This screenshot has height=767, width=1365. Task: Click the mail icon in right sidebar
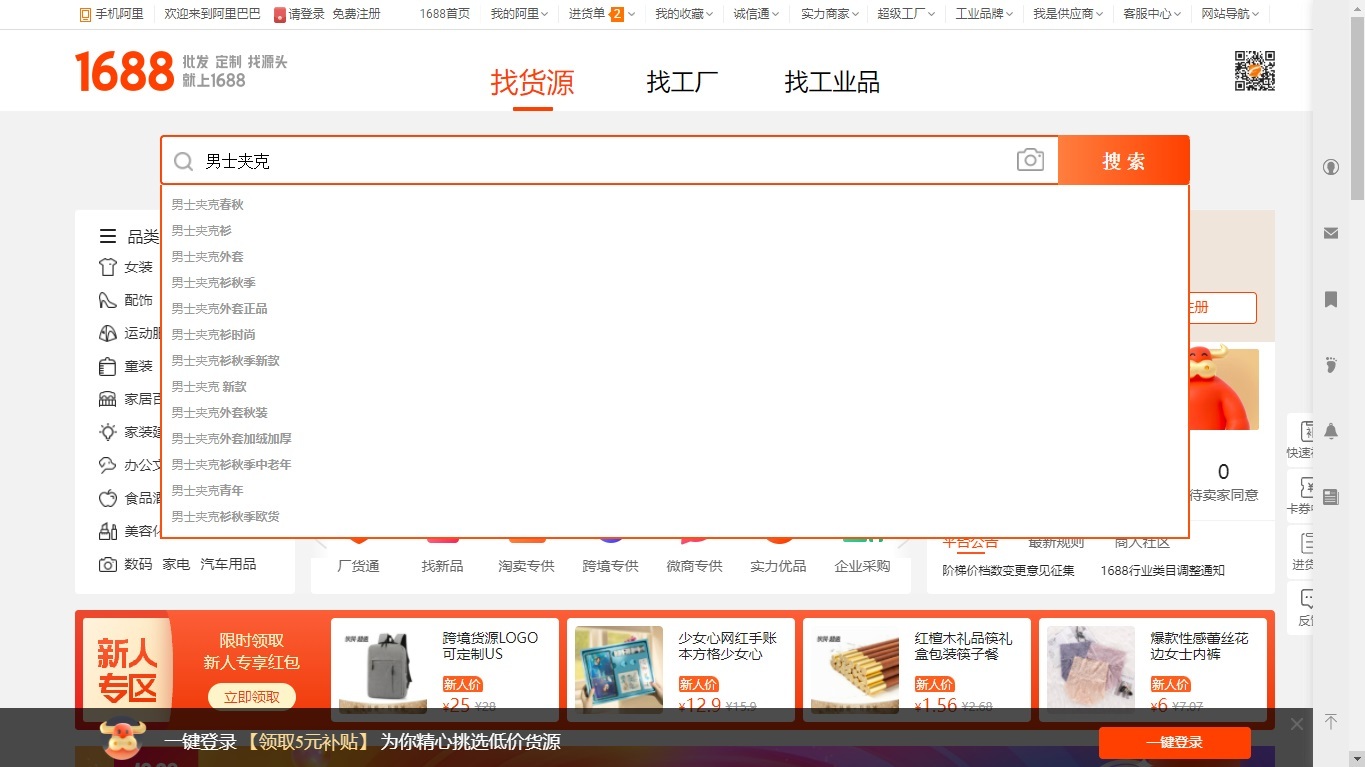[x=1331, y=233]
